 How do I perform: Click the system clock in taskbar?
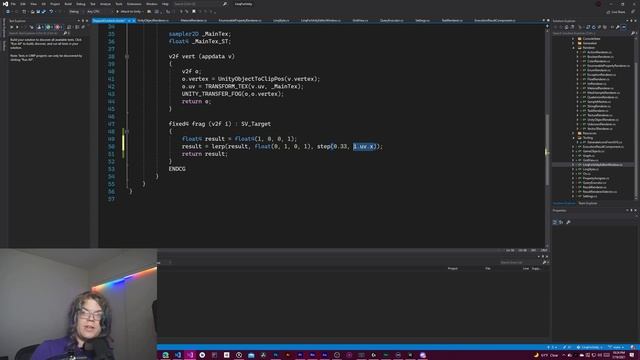(619, 355)
